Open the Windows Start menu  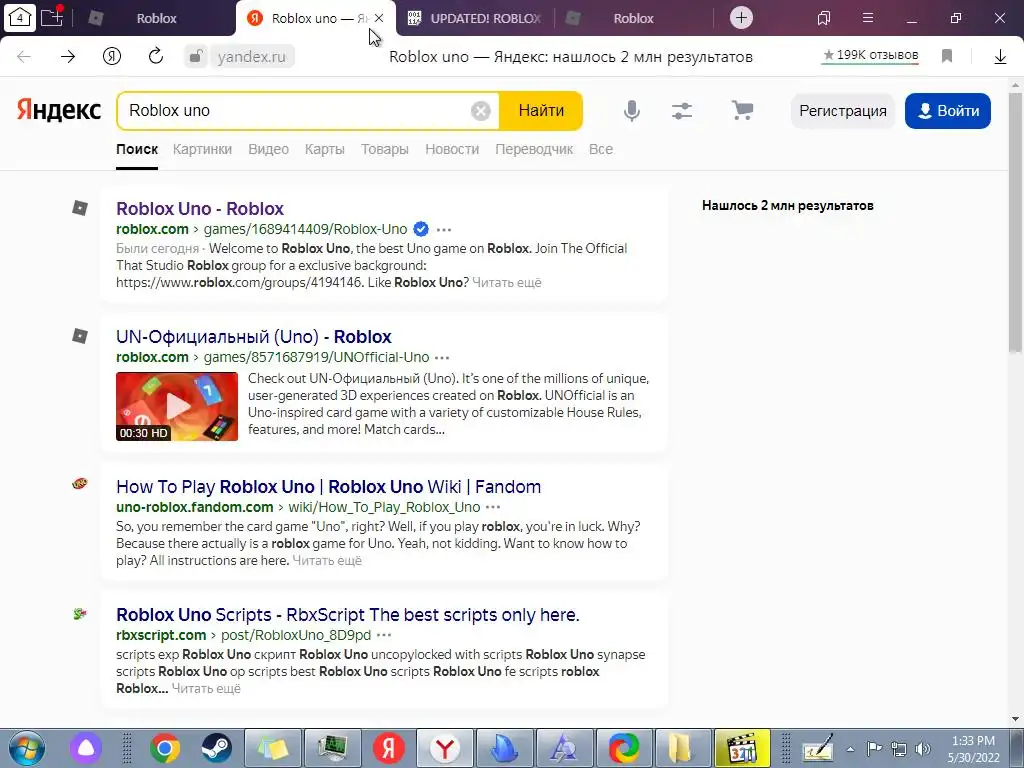click(x=27, y=748)
